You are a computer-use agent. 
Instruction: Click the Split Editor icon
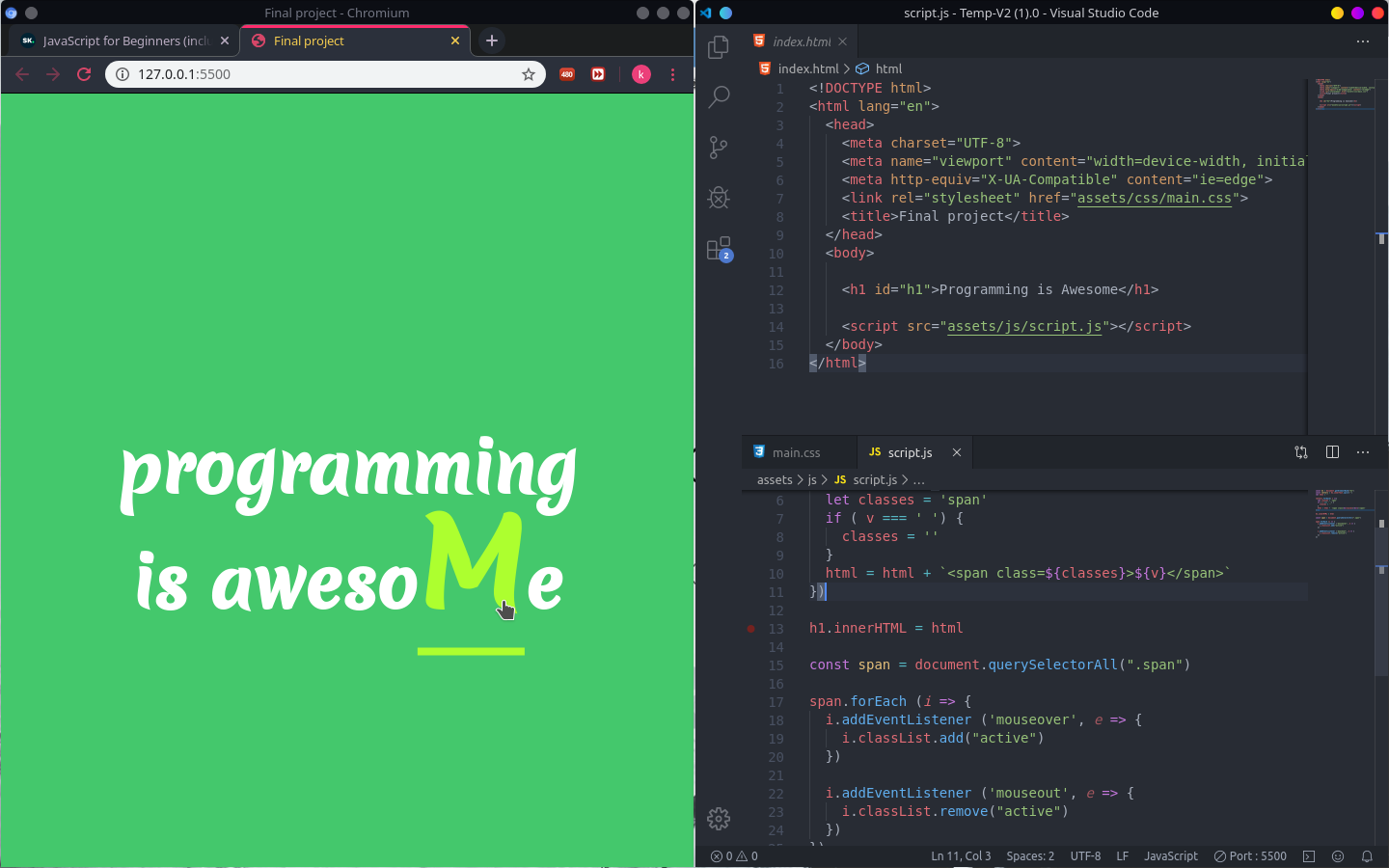point(1332,452)
